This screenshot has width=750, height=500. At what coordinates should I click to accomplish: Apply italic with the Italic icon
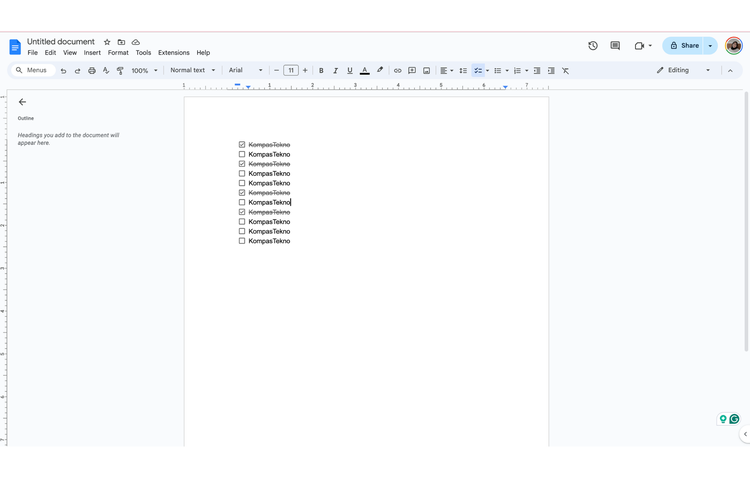(x=335, y=71)
